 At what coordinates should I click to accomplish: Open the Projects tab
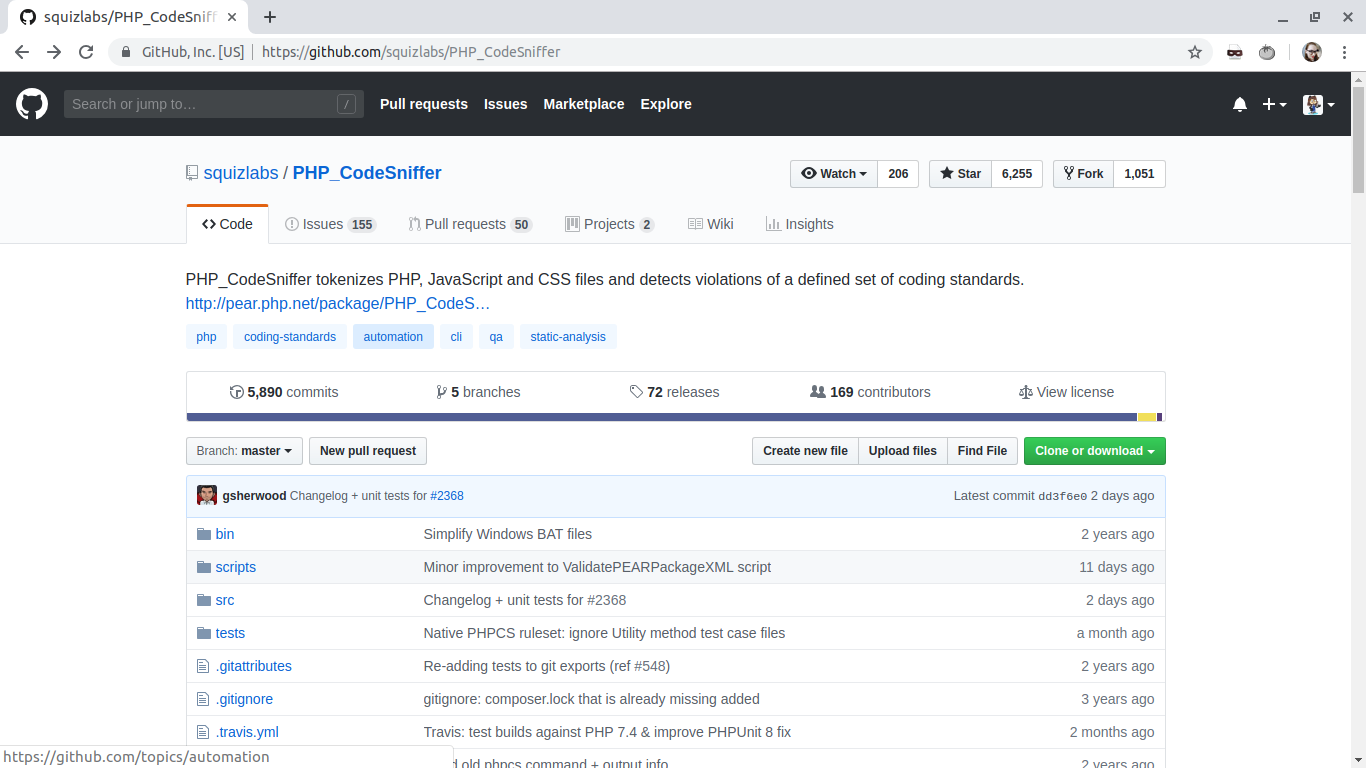(609, 224)
